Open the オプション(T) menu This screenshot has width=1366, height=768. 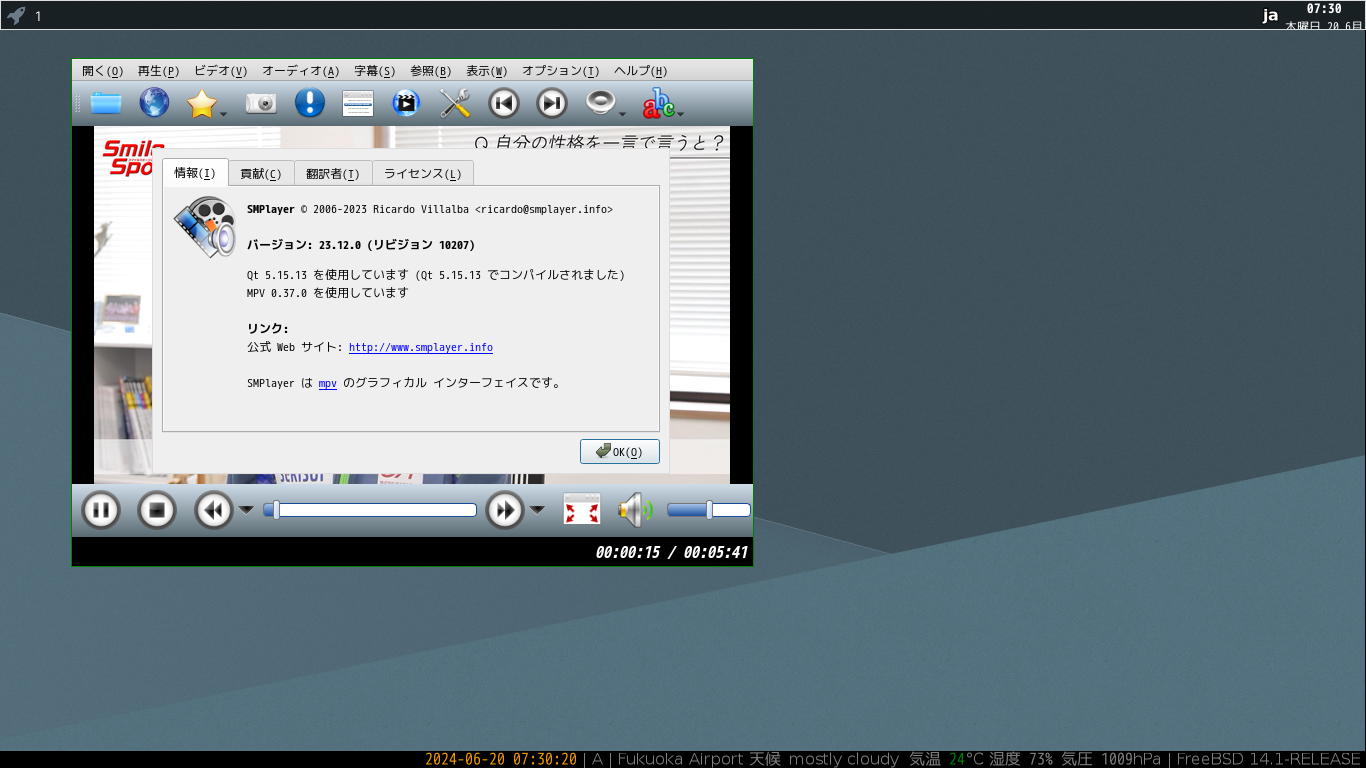pyautogui.click(x=560, y=71)
